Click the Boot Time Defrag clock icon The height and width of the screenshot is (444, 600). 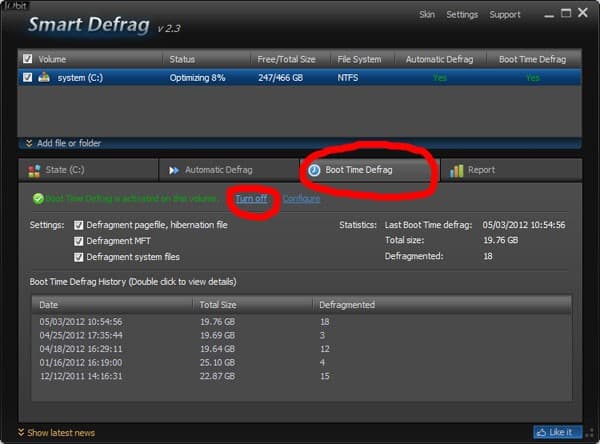pos(314,170)
